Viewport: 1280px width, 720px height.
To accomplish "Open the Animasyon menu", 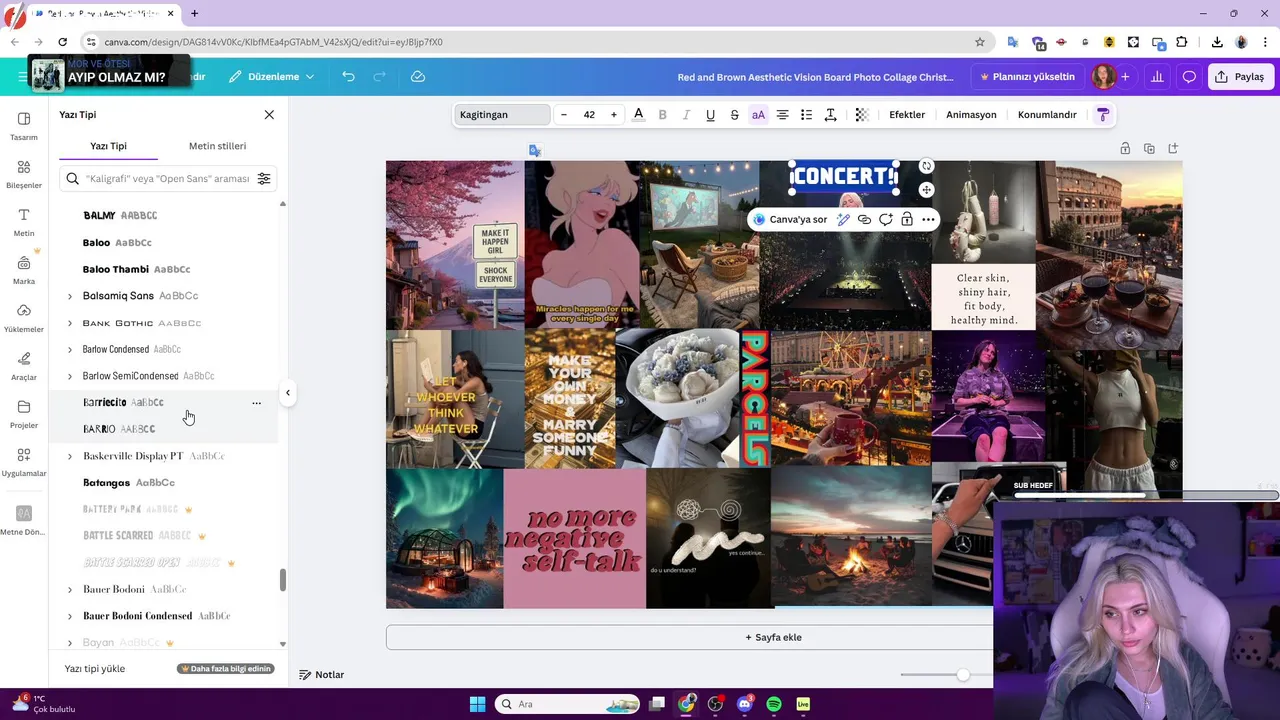I will coord(971,115).
